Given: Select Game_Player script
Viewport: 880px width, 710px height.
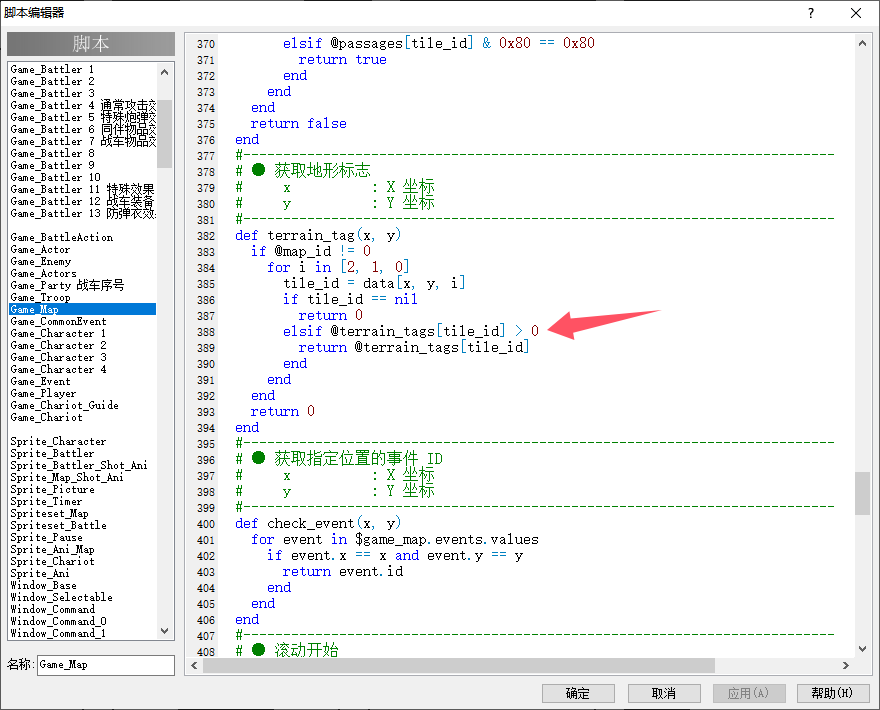Looking at the screenshot, I should click(x=43, y=393).
